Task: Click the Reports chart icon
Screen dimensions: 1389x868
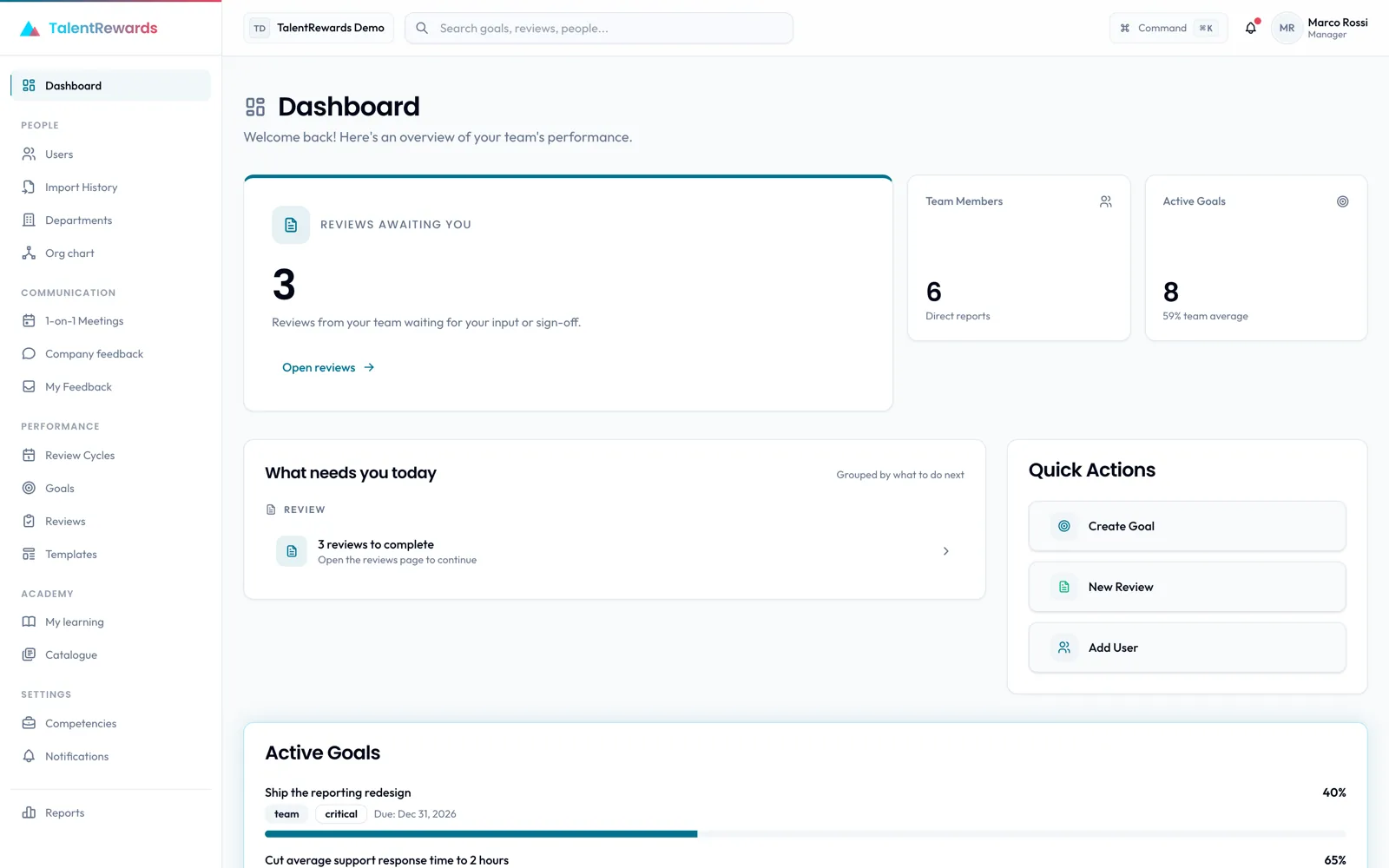Action: [x=29, y=812]
